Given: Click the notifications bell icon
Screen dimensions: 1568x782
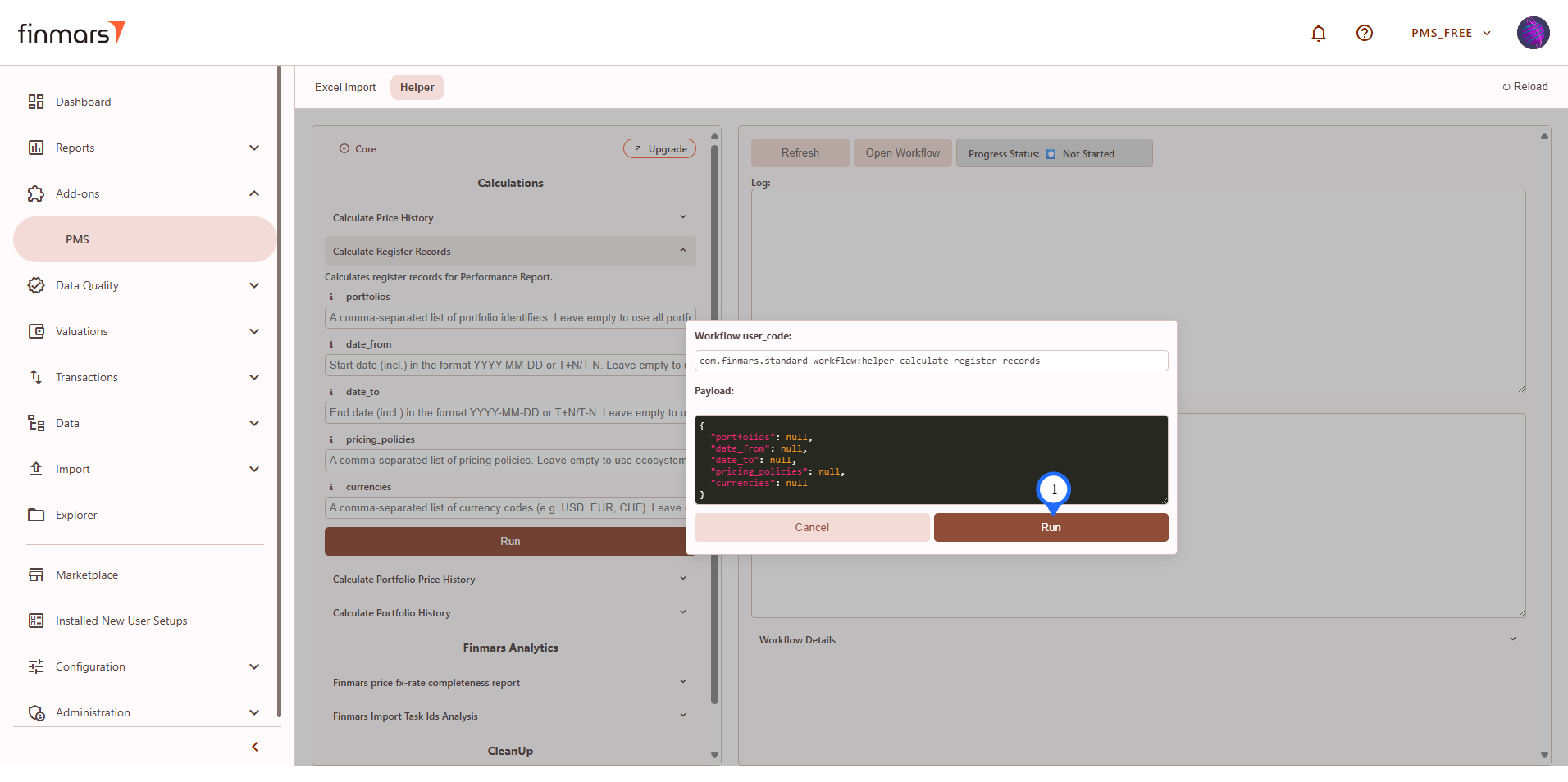Looking at the screenshot, I should click(1318, 33).
